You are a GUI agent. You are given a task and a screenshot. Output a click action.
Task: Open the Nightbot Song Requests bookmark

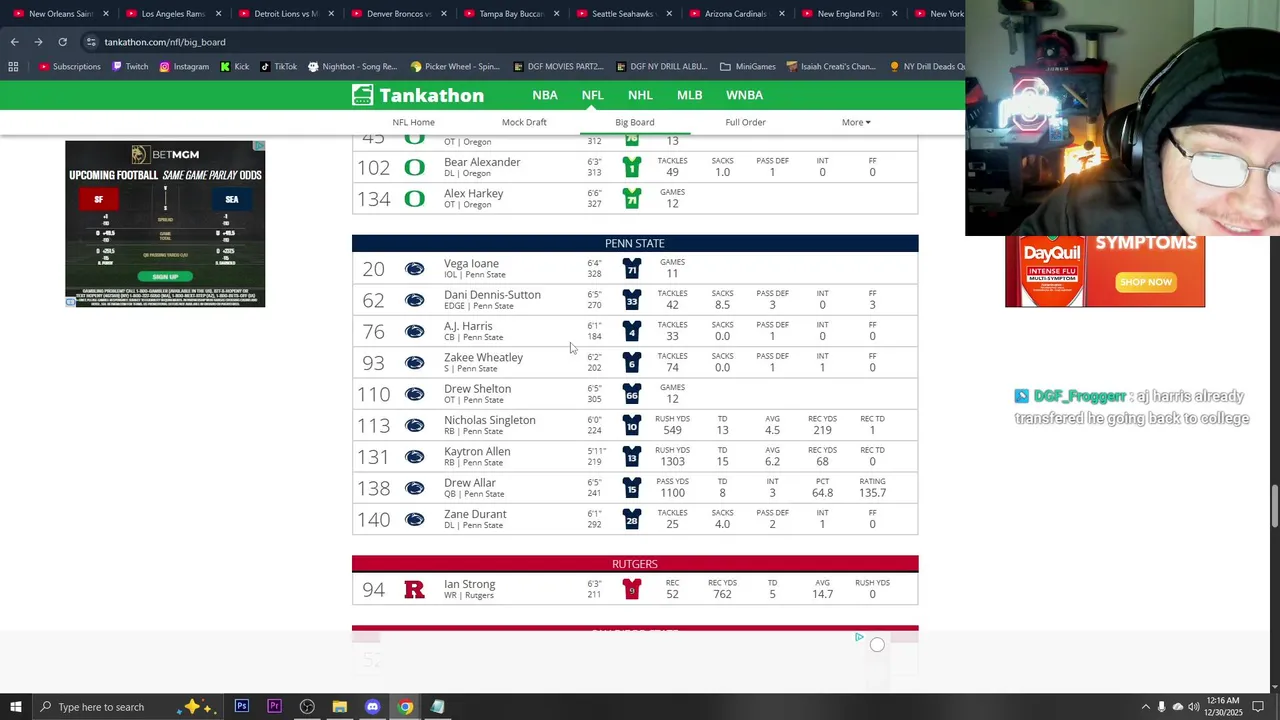click(x=352, y=67)
